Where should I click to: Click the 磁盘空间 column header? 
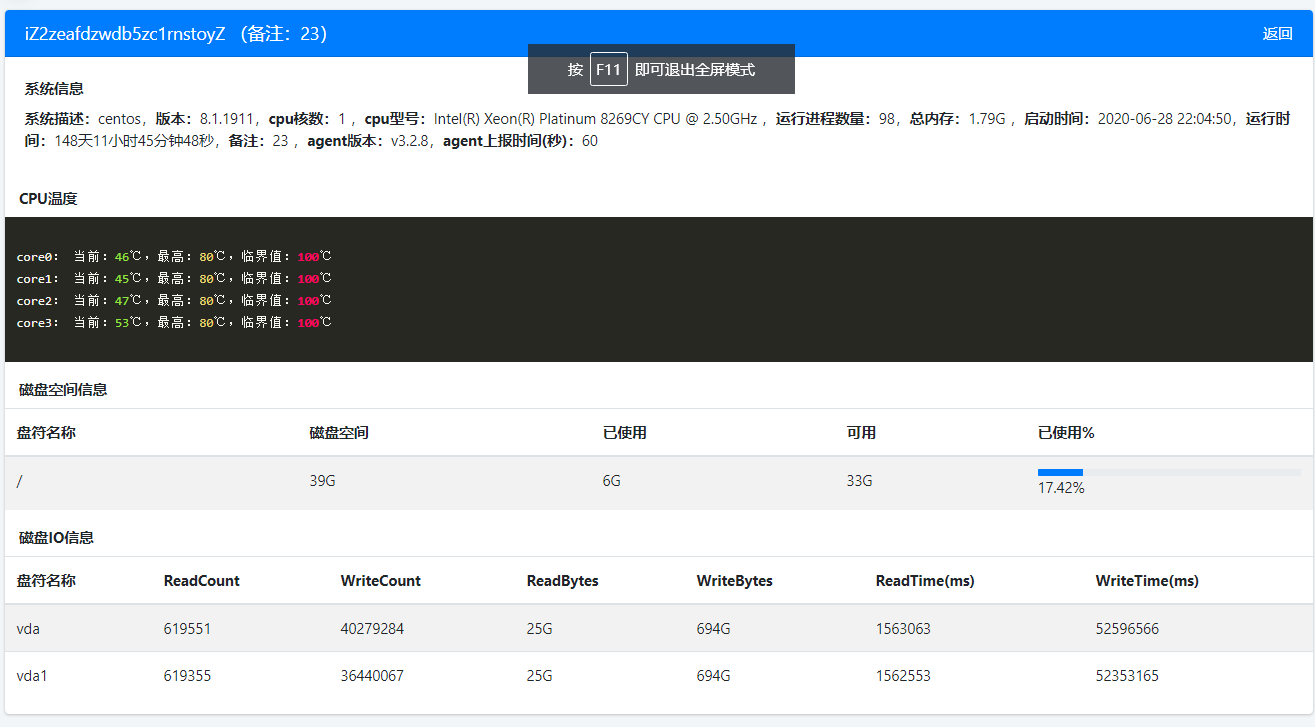(339, 433)
